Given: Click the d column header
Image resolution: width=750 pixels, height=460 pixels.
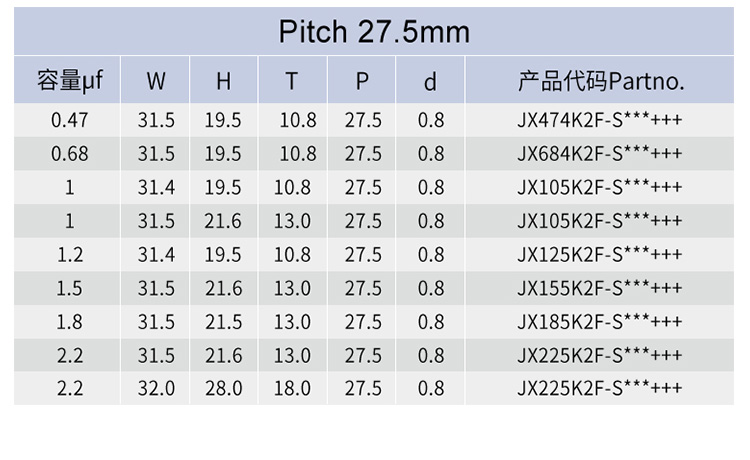Looking at the screenshot, I should [430, 81].
